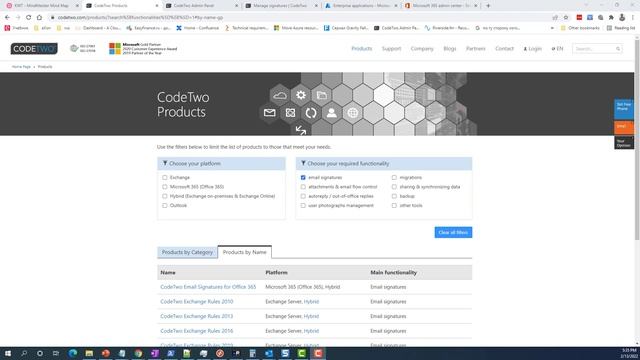Open the Support navigation menu
Screen dimensions: 640x360
[x=391, y=49]
